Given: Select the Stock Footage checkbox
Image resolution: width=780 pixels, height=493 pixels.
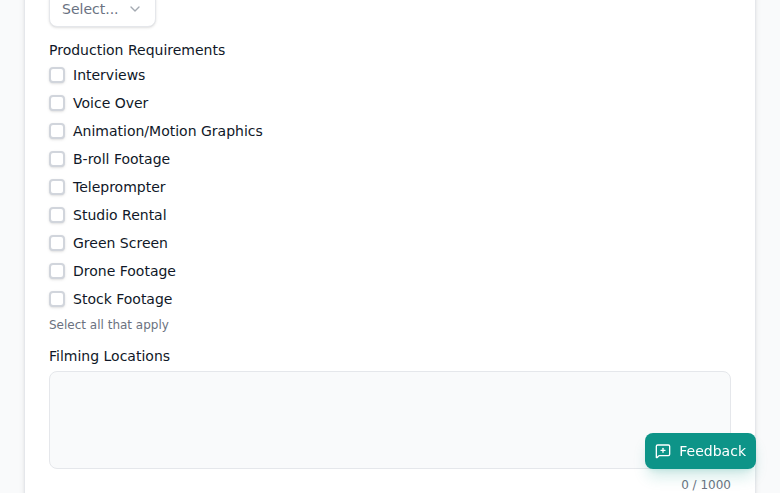Looking at the screenshot, I should tap(57, 299).
